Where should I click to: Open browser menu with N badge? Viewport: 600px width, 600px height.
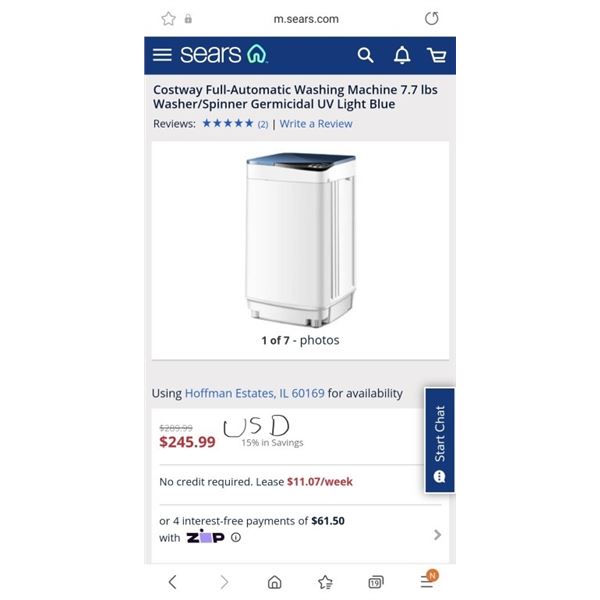(429, 580)
